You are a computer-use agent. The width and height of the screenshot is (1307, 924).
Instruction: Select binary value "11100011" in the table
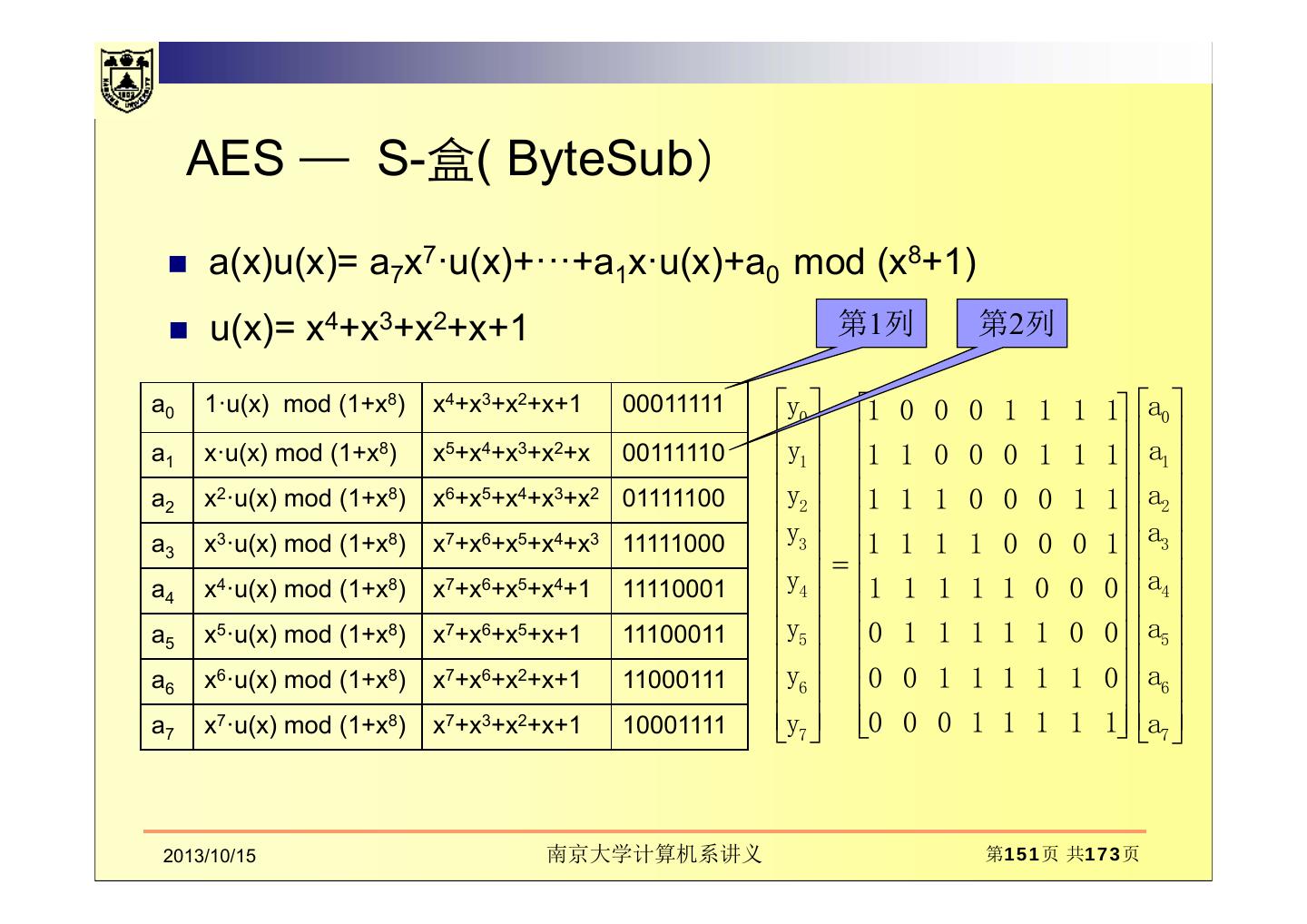(x=673, y=634)
